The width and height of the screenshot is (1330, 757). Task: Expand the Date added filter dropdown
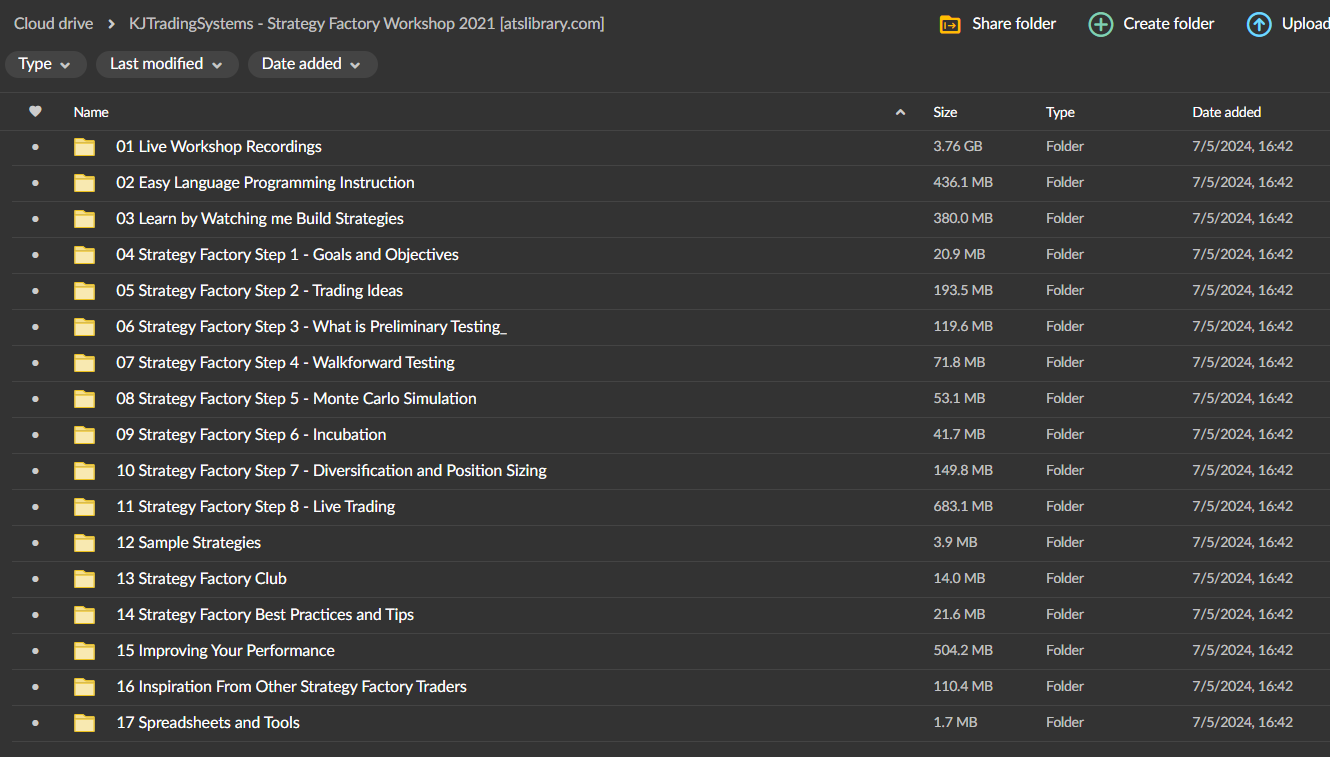tap(312, 64)
